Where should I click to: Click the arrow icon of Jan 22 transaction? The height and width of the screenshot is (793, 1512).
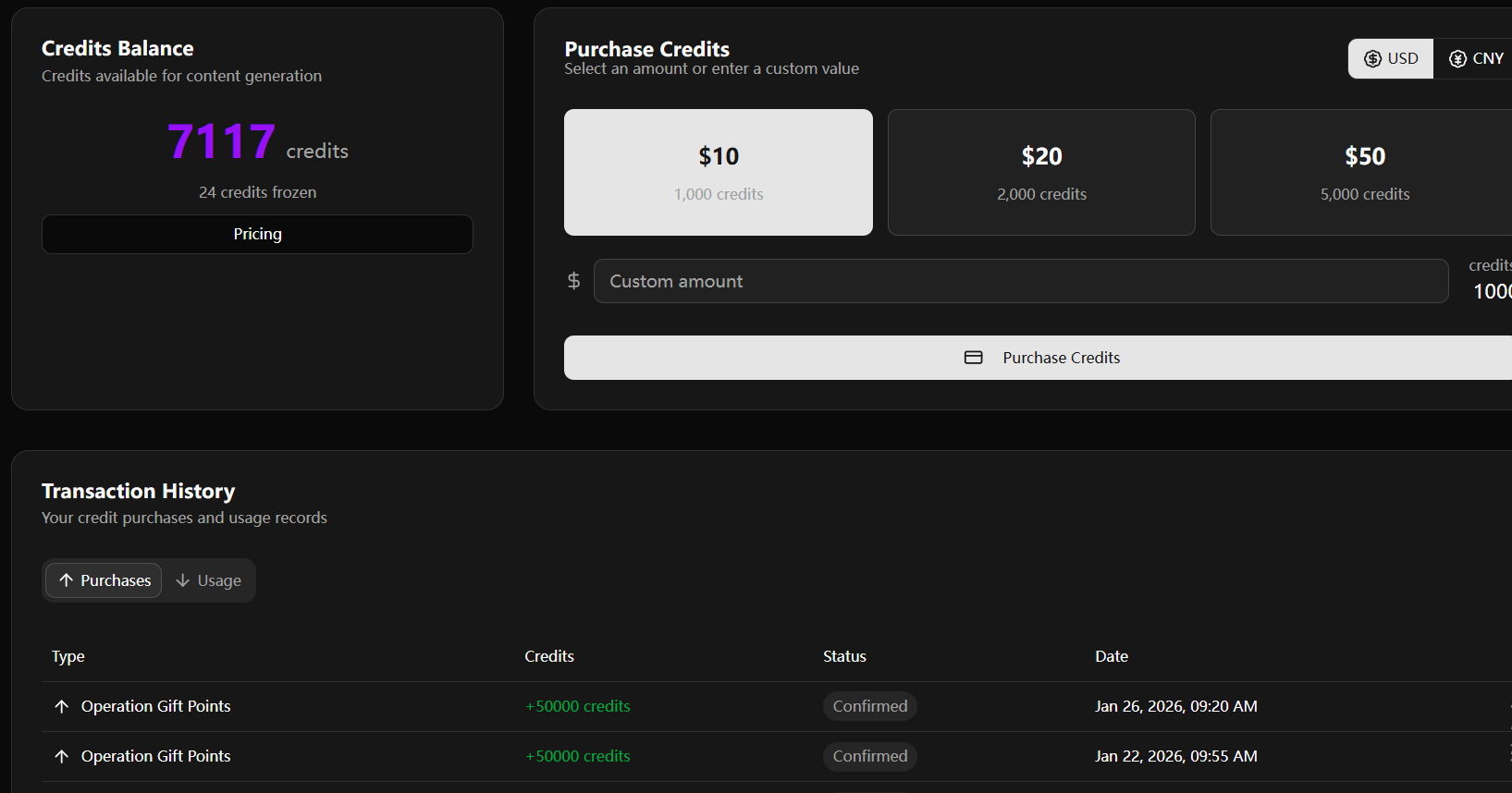coord(62,756)
